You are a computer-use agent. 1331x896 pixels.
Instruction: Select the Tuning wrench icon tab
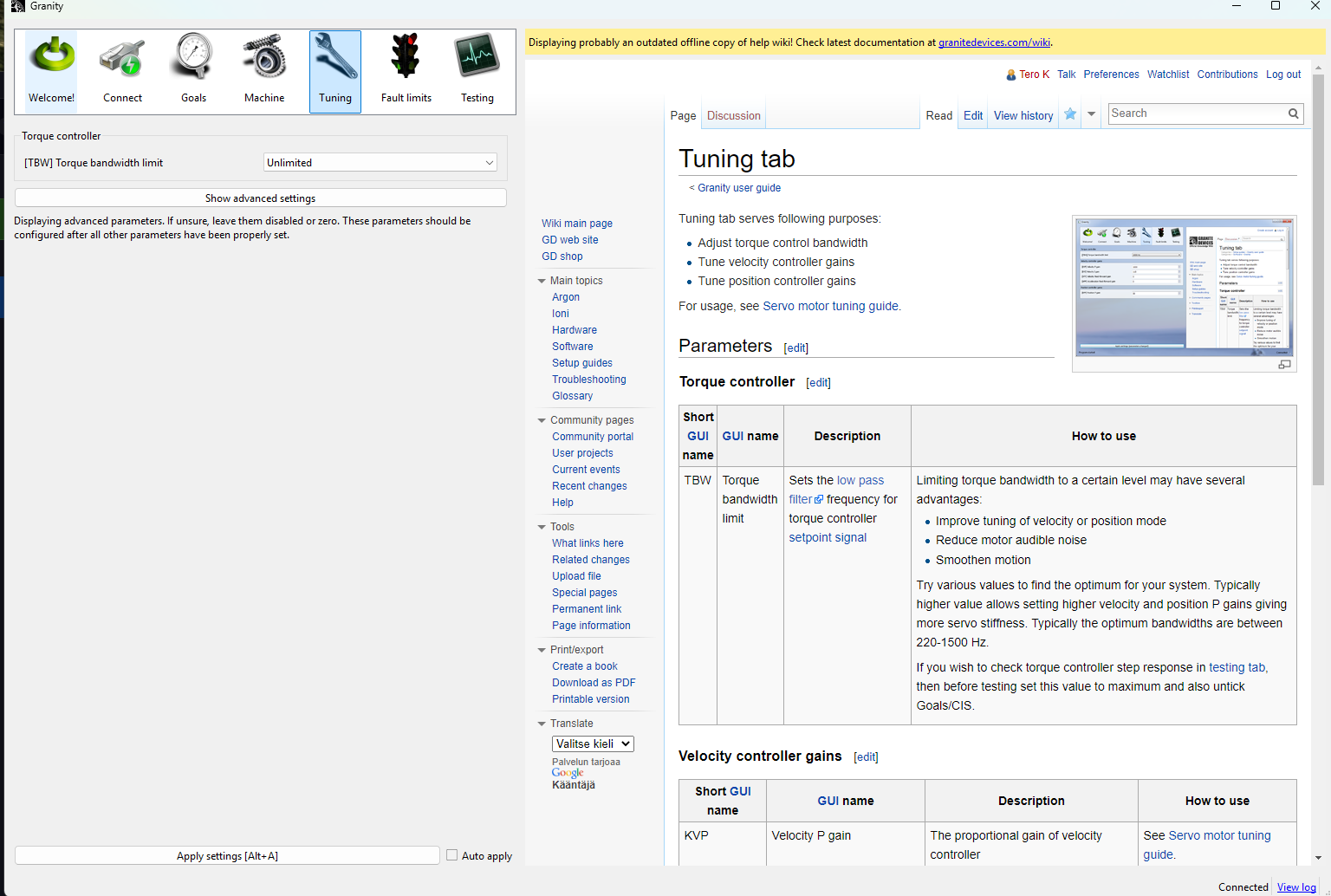coord(335,72)
